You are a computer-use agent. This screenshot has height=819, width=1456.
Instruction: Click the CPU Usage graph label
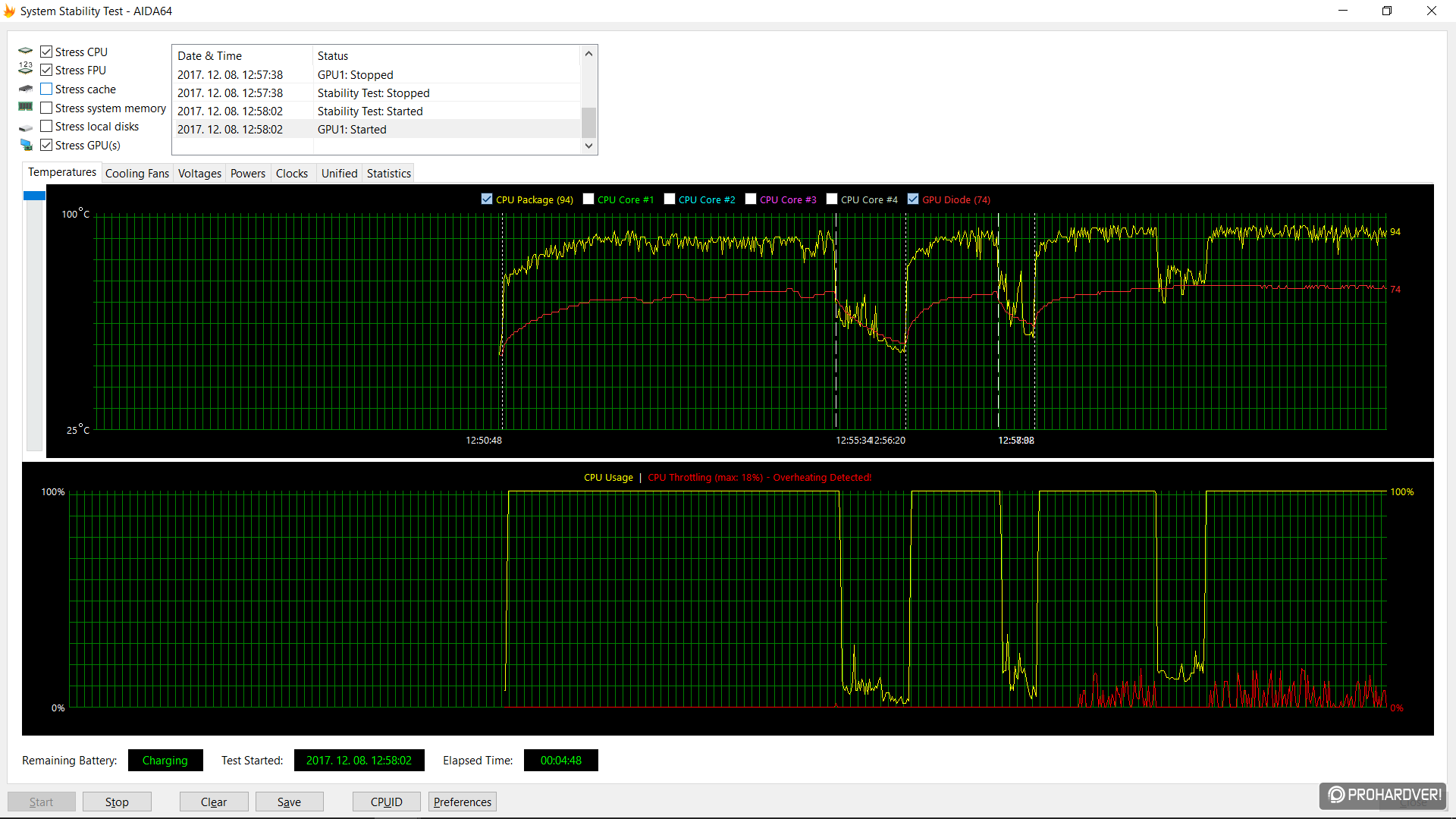point(608,477)
